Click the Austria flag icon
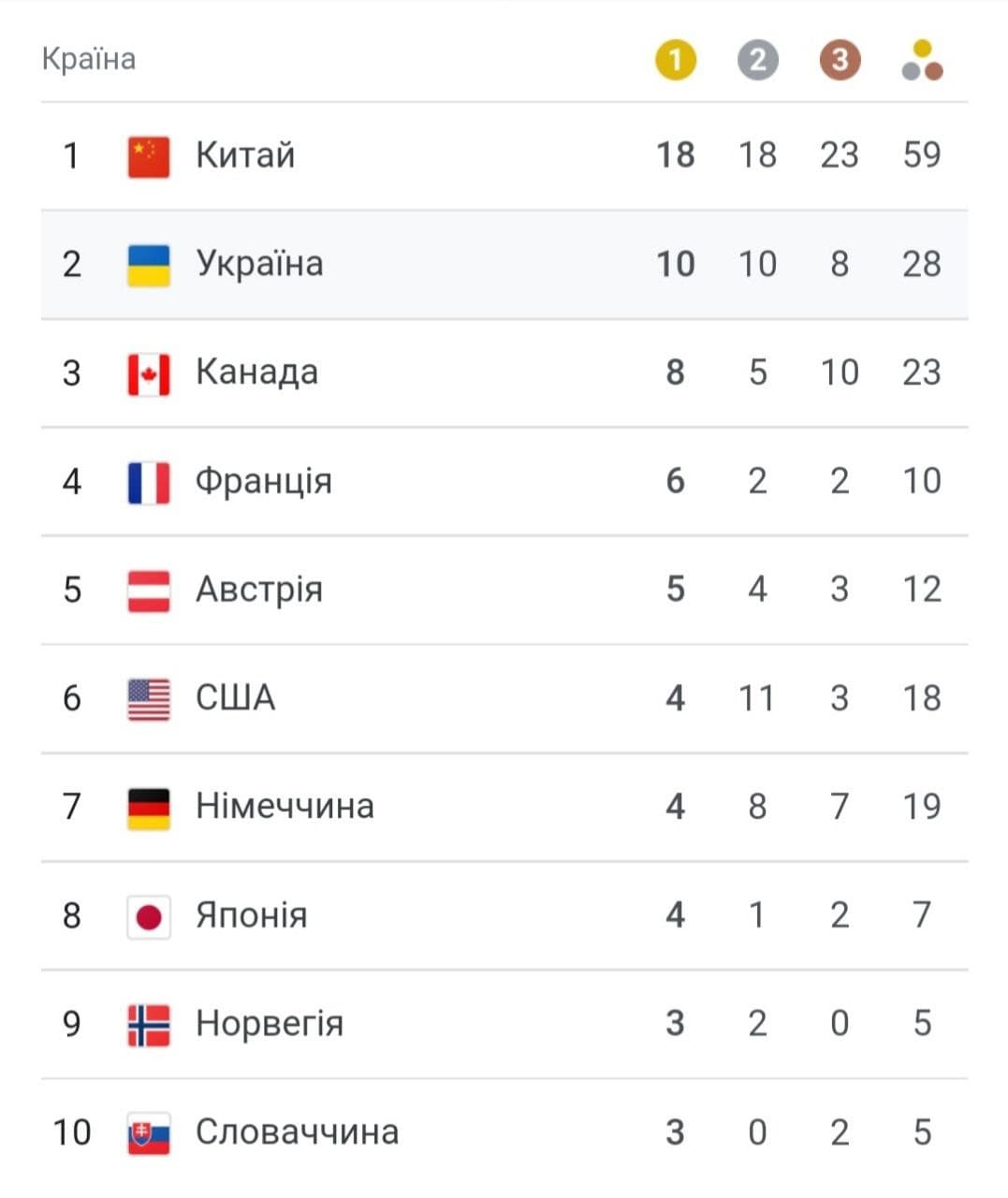Viewport: 1008px width, 1198px height. click(x=149, y=591)
